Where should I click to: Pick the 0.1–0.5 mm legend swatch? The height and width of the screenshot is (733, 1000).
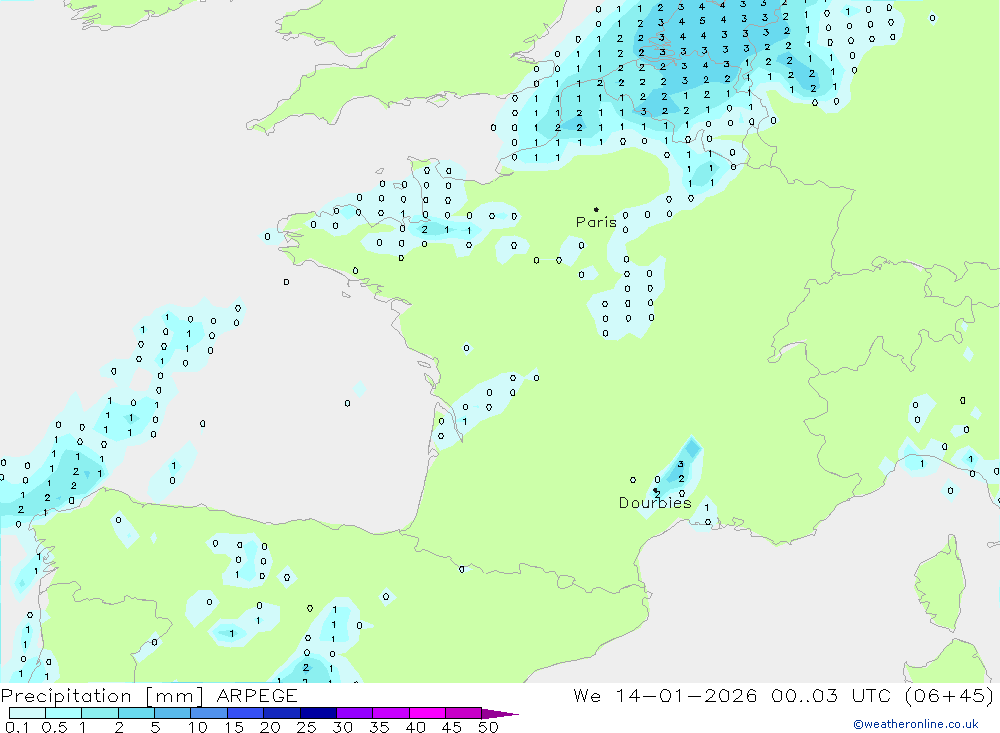(27, 713)
